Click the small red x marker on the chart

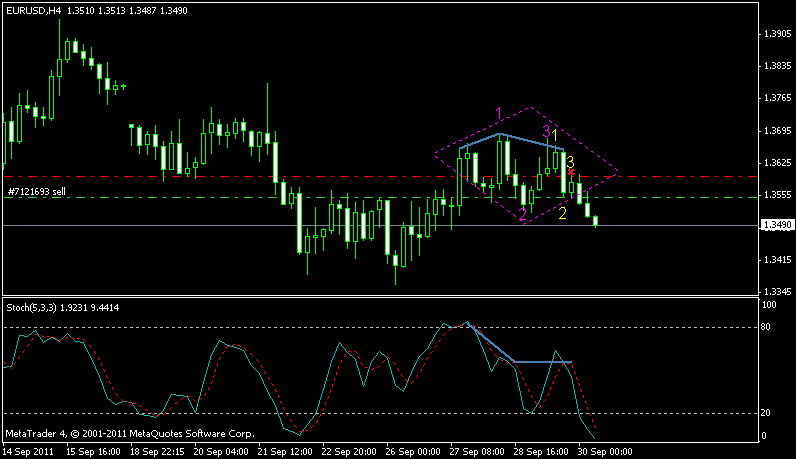click(x=571, y=172)
